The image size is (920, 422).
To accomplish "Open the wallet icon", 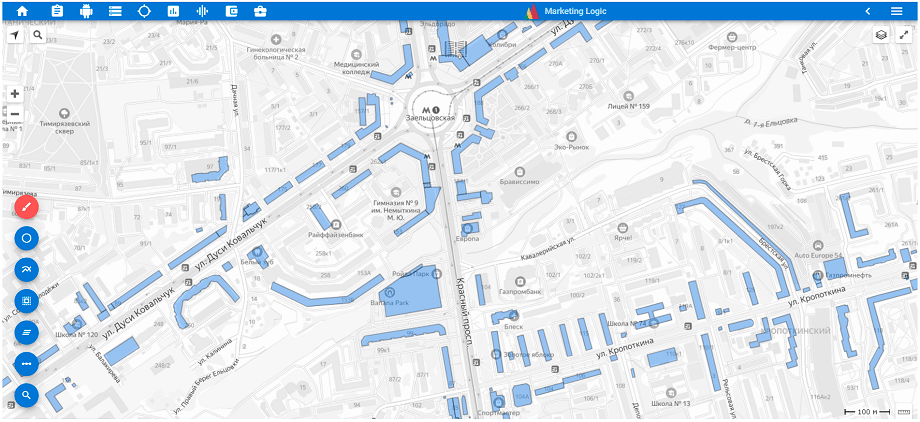I will [231, 11].
